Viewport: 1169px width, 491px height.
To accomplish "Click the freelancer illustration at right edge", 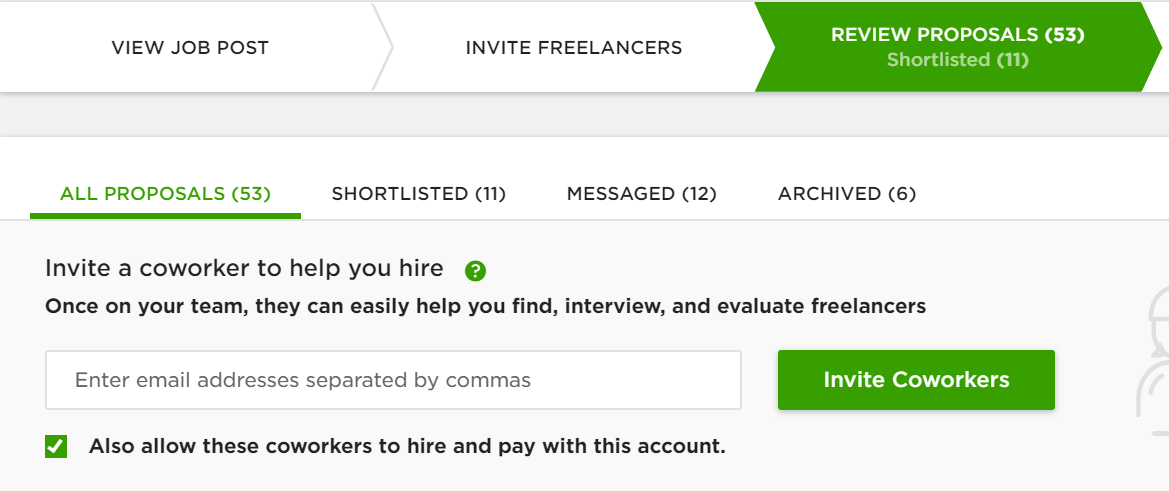I will 1153,370.
